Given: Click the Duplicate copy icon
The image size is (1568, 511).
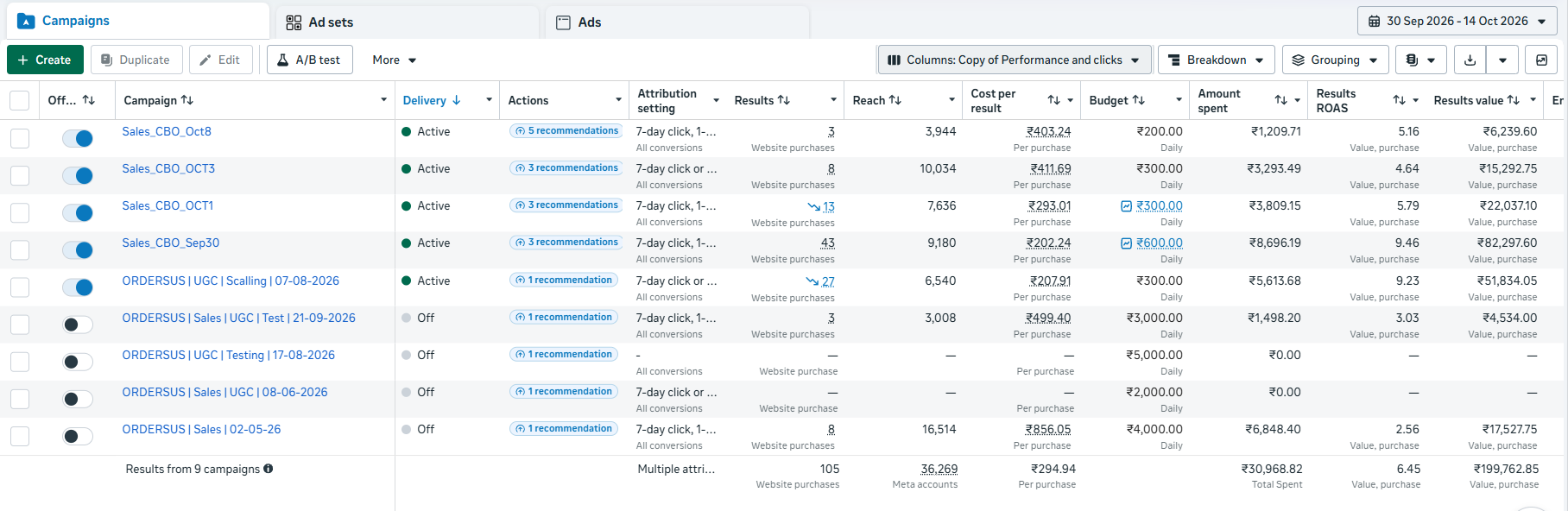Looking at the screenshot, I should point(107,60).
